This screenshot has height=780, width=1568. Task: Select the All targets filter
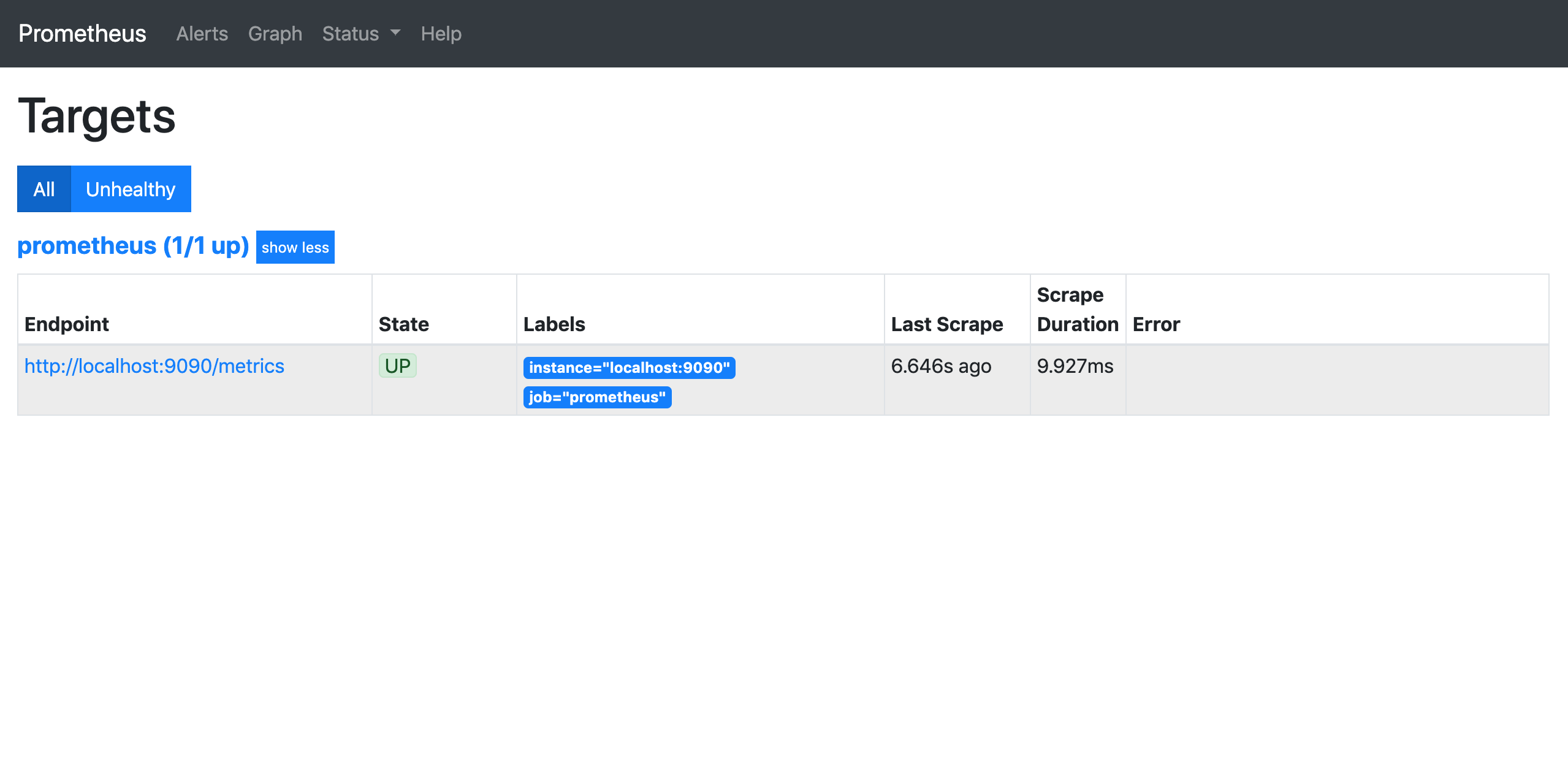[44, 189]
